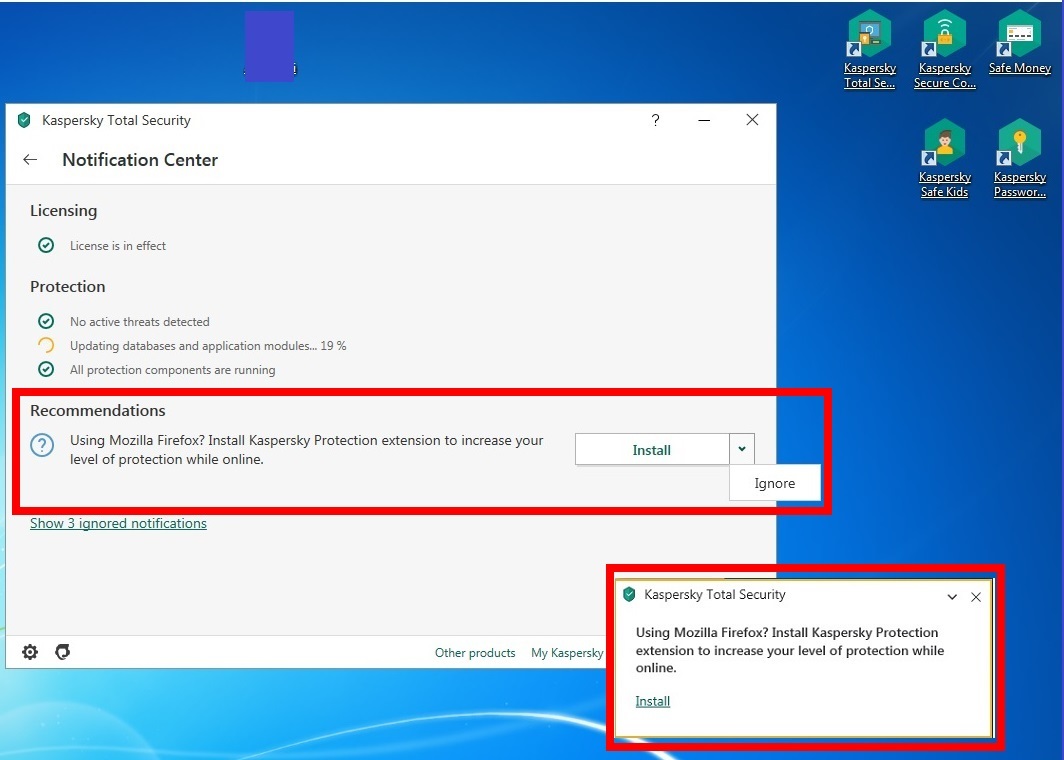This screenshot has height=760, width=1064.
Task: Expand the chevron in the popup notification
Action: point(952,597)
